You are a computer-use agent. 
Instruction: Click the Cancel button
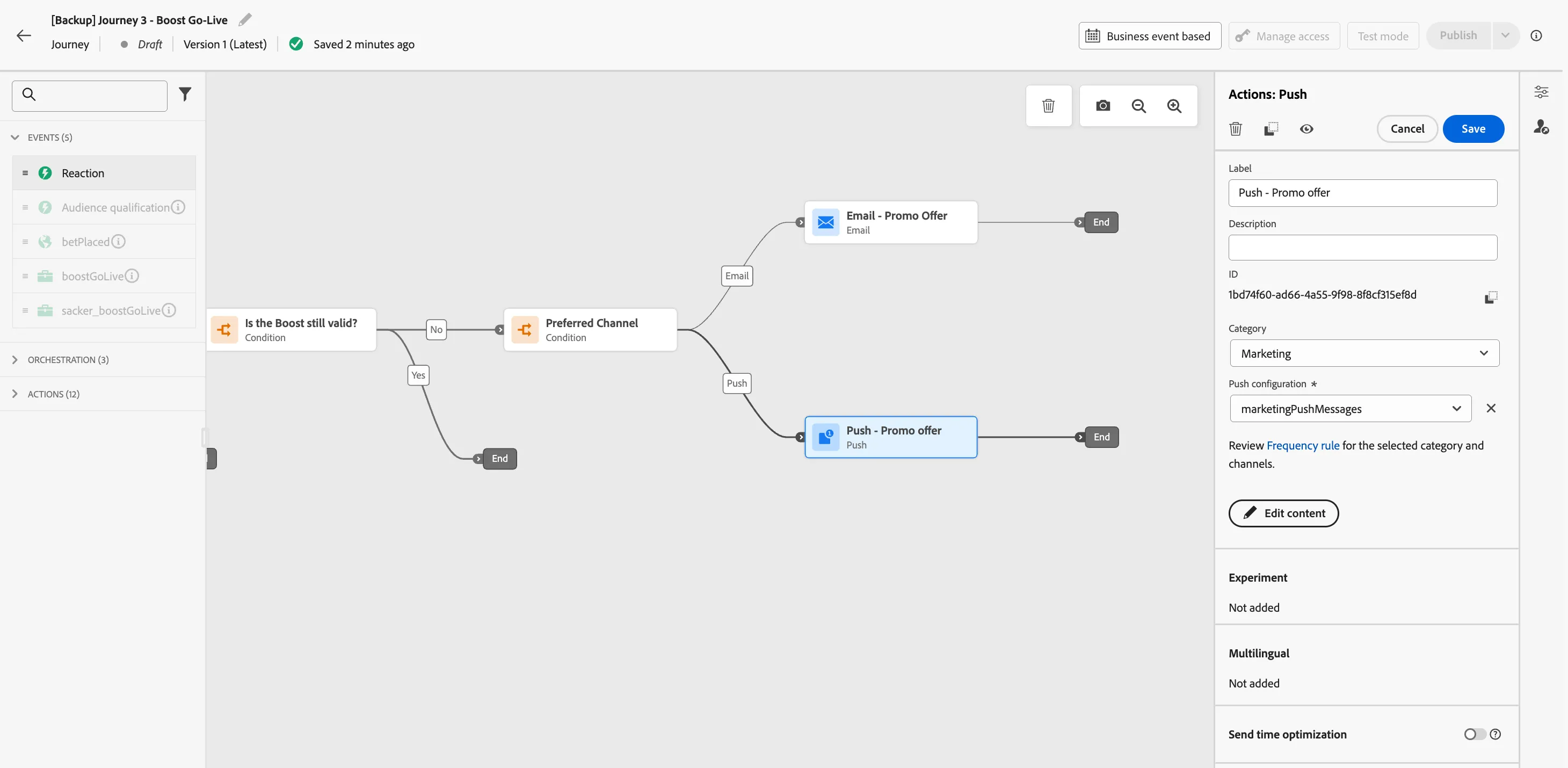pos(1407,129)
